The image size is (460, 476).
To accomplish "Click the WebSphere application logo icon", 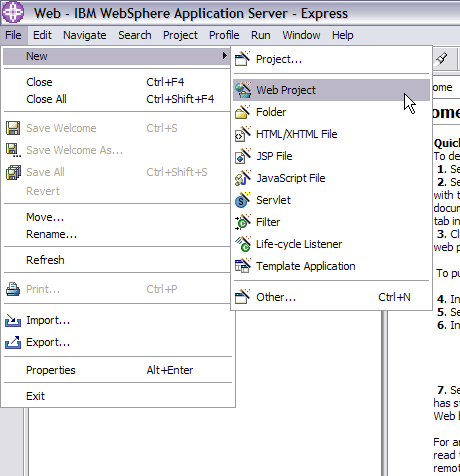I will (13, 12).
